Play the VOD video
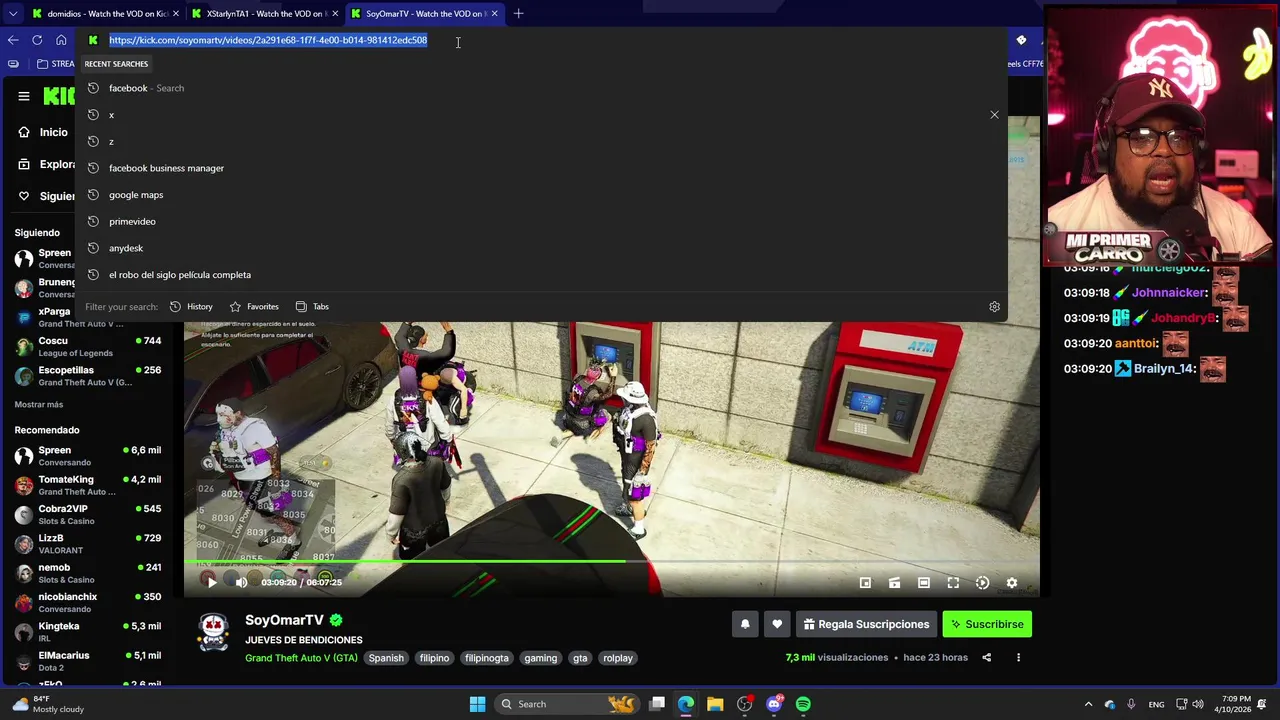 211,582
